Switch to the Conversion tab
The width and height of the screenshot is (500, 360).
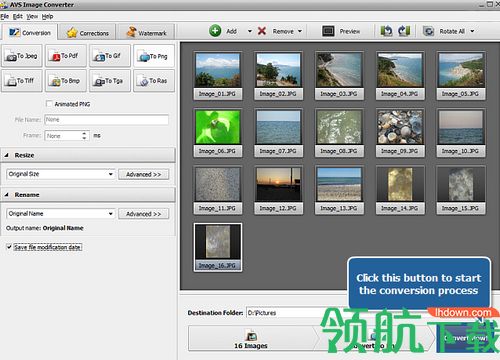coord(29,33)
